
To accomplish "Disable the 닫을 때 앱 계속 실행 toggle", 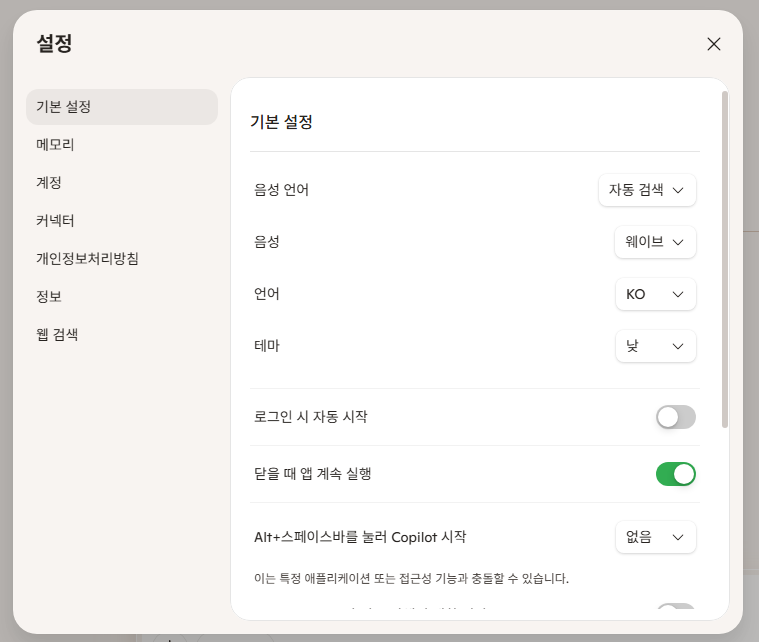I will point(676,474).
